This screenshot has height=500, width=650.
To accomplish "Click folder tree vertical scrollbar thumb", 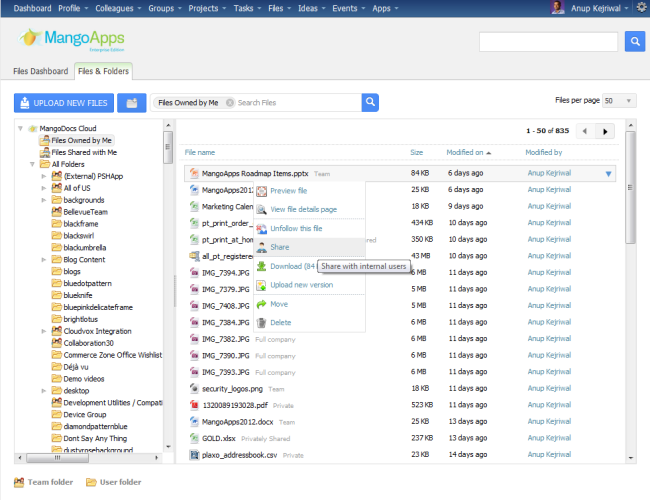I will click(x=168, y=147).
